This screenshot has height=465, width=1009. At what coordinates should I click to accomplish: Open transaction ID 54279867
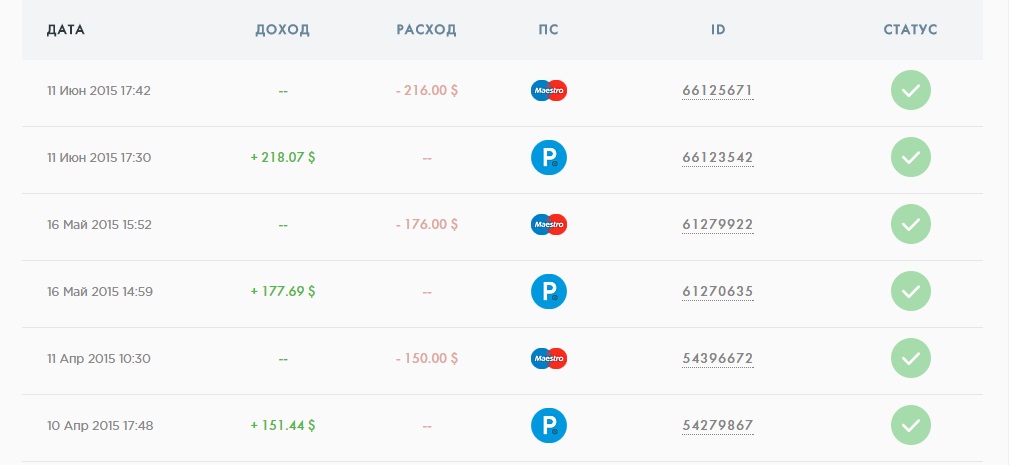click(717, 425)
